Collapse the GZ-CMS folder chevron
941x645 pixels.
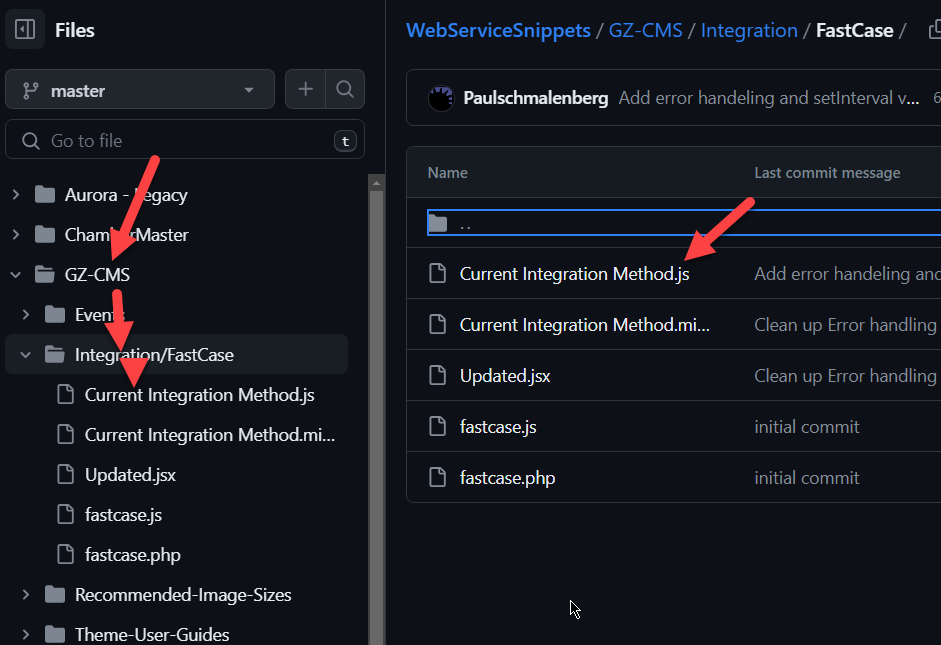click(16, 275)
